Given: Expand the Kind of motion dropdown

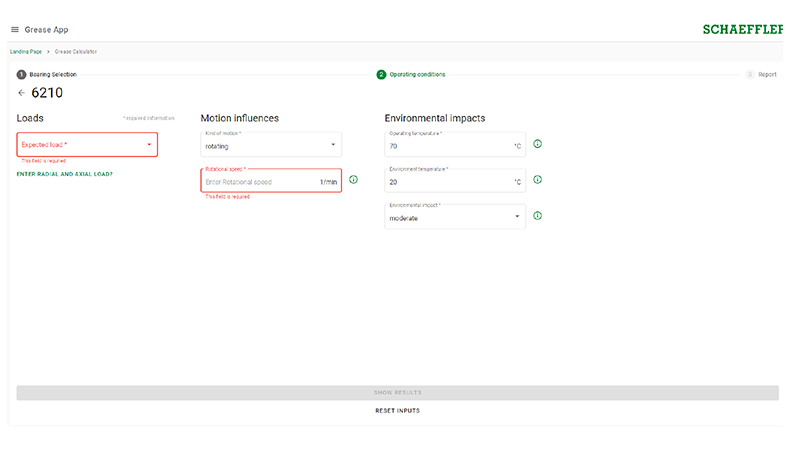Looking at the screenshot, I should coord(271,145).
